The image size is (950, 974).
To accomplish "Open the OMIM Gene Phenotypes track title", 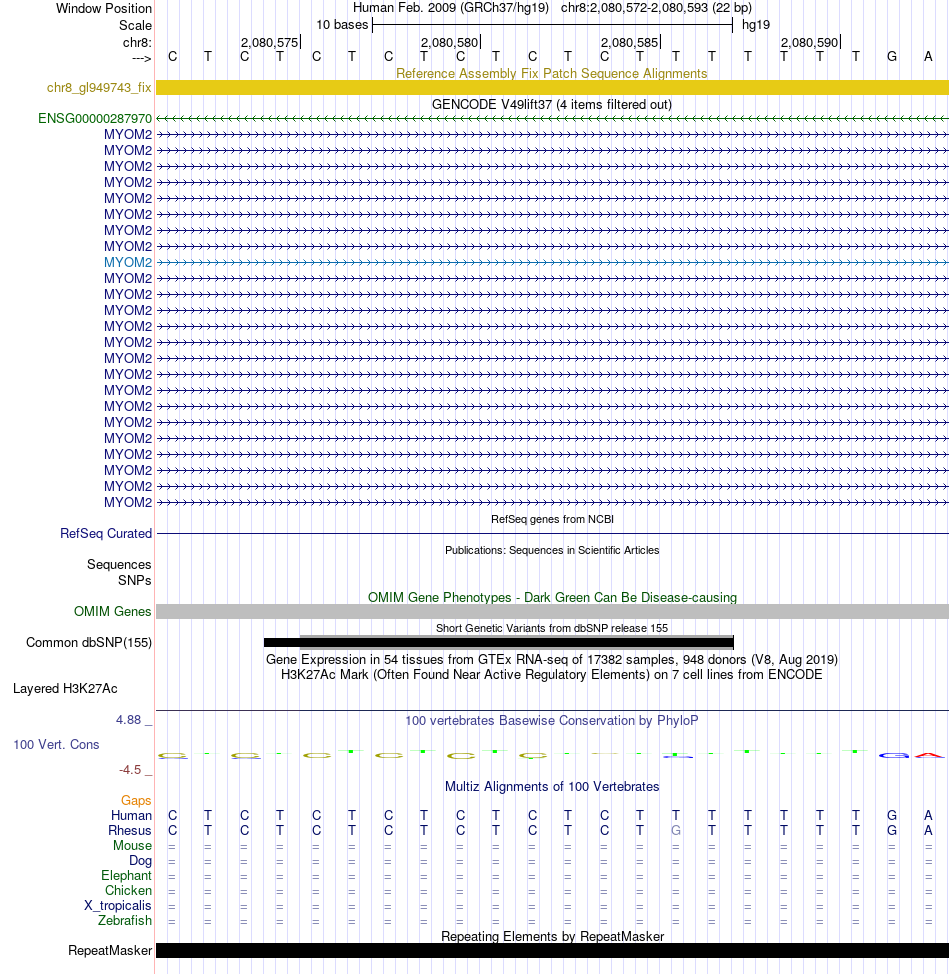I will [x=552, y=598].
